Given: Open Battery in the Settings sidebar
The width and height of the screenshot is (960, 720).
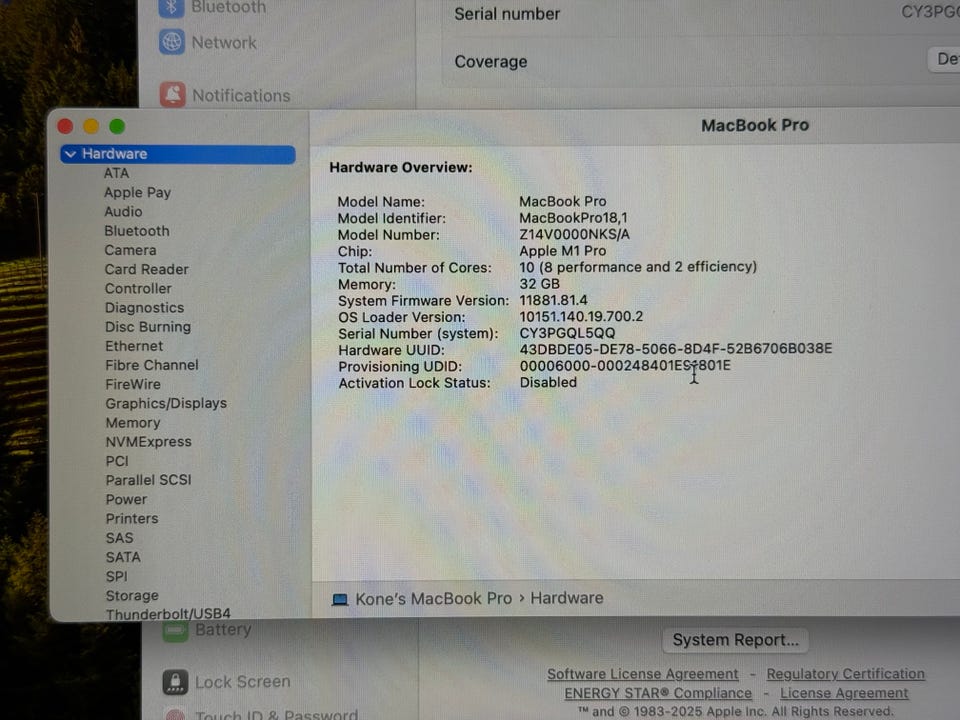Looking at the screenshot, I should (223, 630).
